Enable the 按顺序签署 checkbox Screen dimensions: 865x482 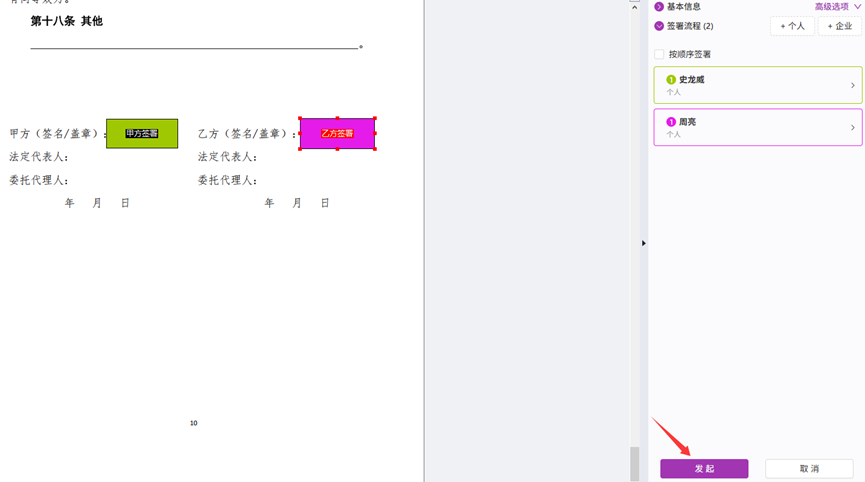click(x=659, y=54)
